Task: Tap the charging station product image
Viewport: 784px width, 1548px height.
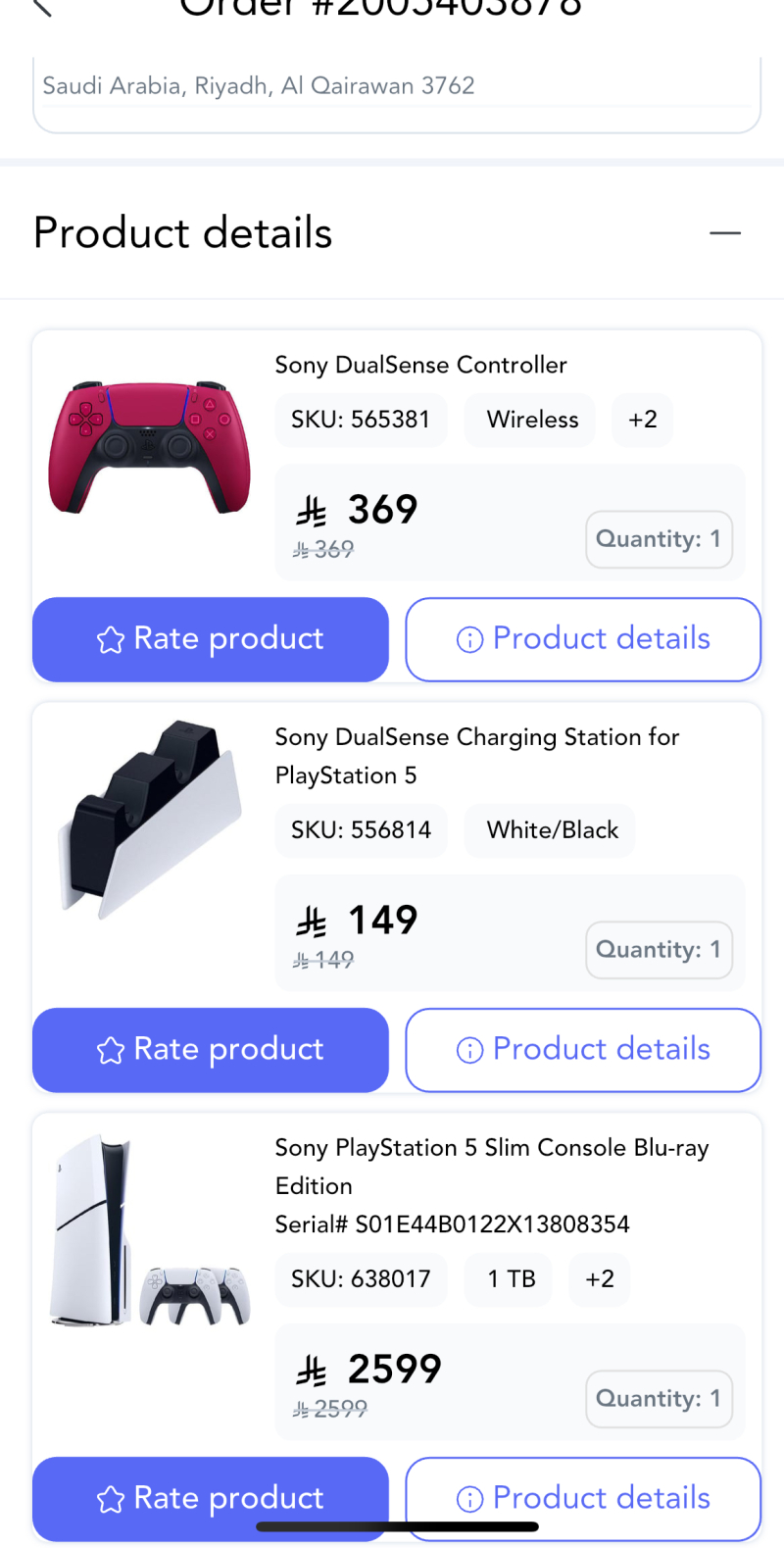Action: point(150,820)
